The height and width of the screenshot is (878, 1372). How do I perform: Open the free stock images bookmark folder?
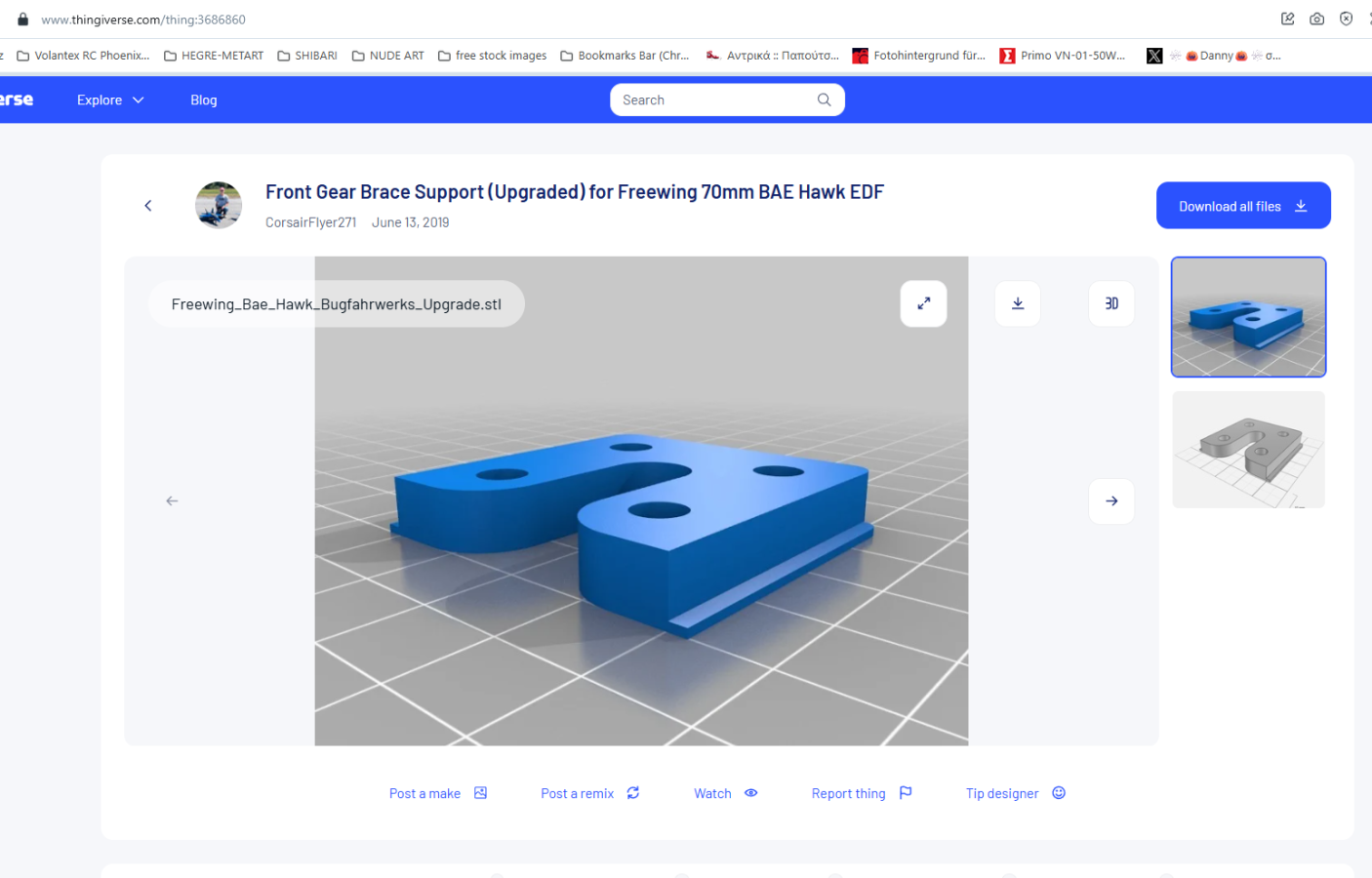492,56
